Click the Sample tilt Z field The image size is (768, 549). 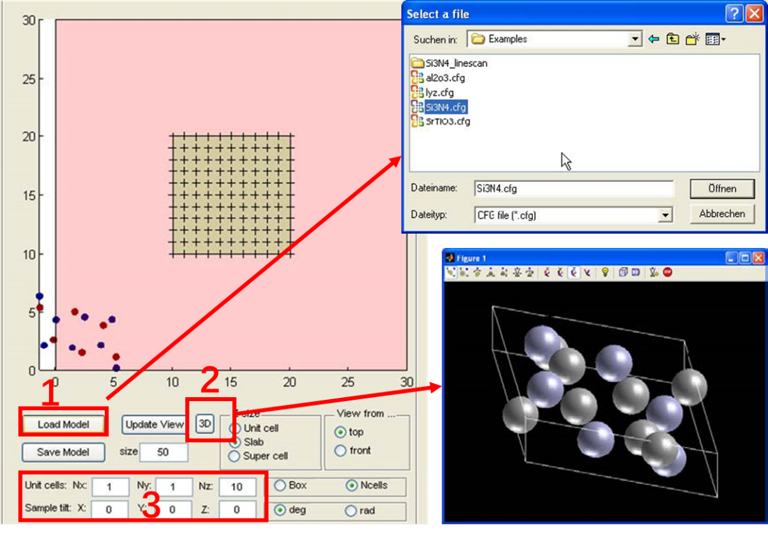tap(237, 509)
